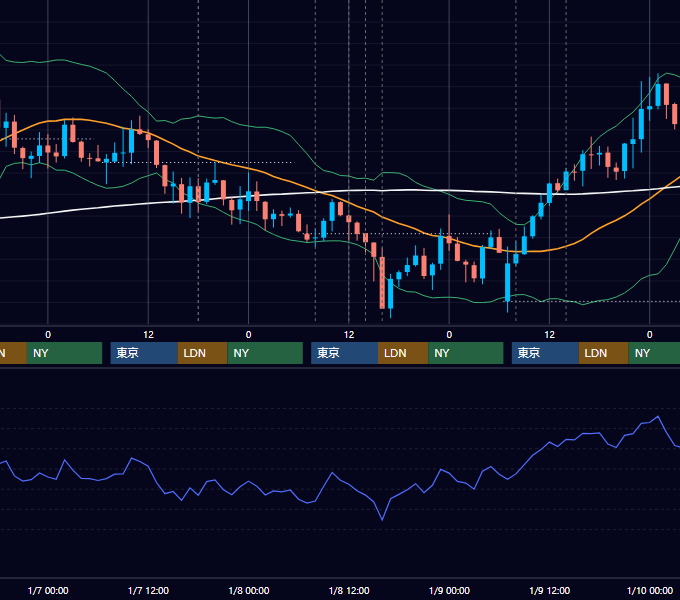This screenshot has width=680, height=600.
Task: Select the 東京 session block above 1/8 12:00
Action: pyautogui.click(x=345, y=353)
